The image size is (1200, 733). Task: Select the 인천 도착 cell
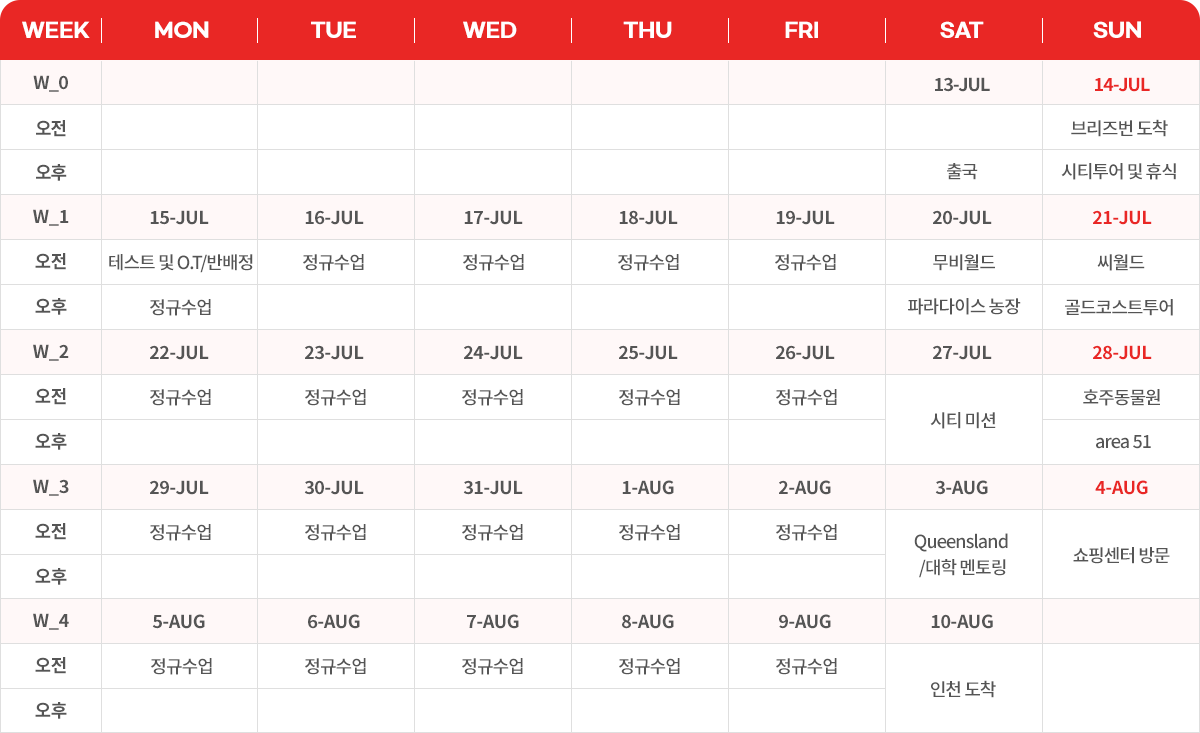(x=962, y=689)
